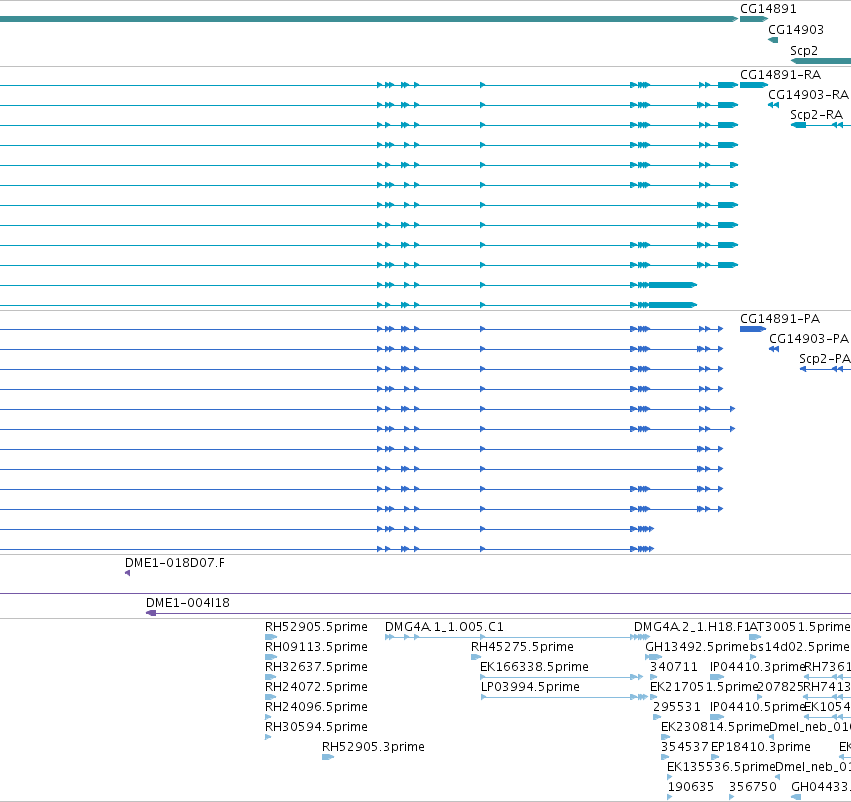Screen dimensions: 851x802
Task: Click the 356750 feature arrow glyph
Action: pos(732,797)
